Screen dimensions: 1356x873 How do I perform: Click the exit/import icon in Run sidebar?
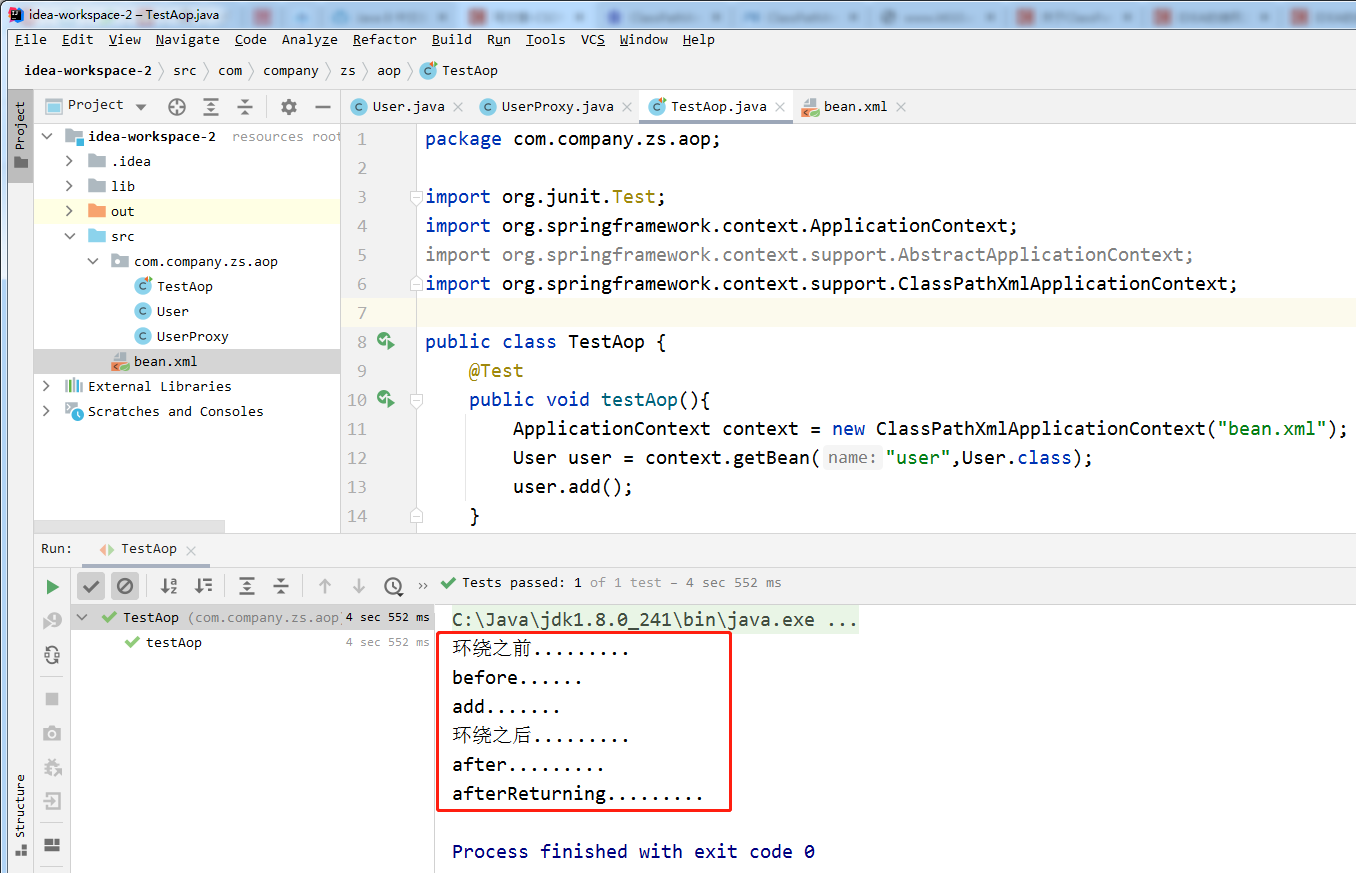click(x=53, y=801)
